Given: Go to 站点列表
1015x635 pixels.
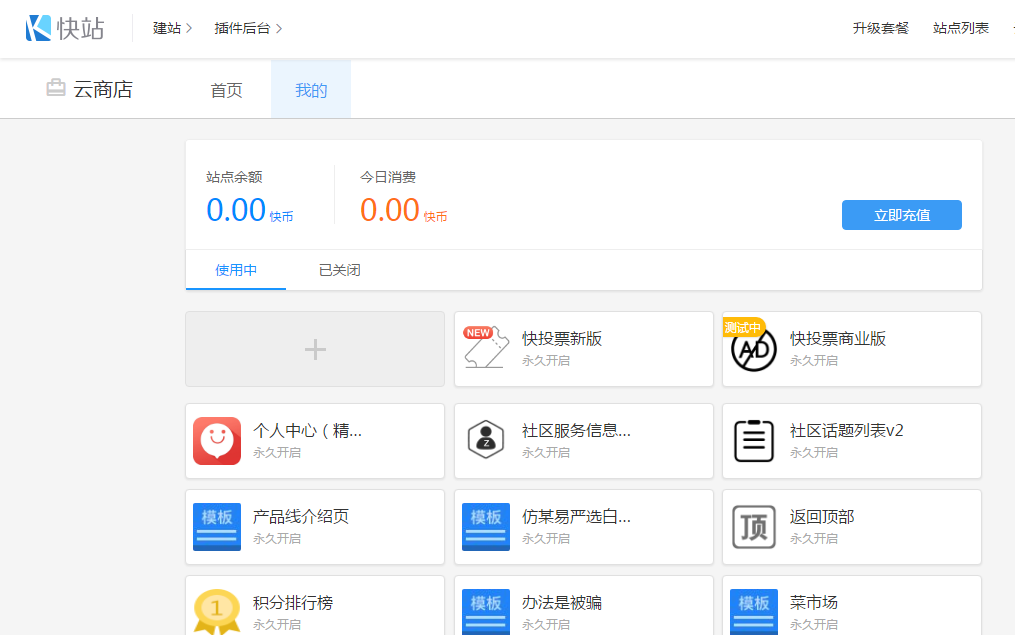Looking at the screenshot, I should (961, 28).
